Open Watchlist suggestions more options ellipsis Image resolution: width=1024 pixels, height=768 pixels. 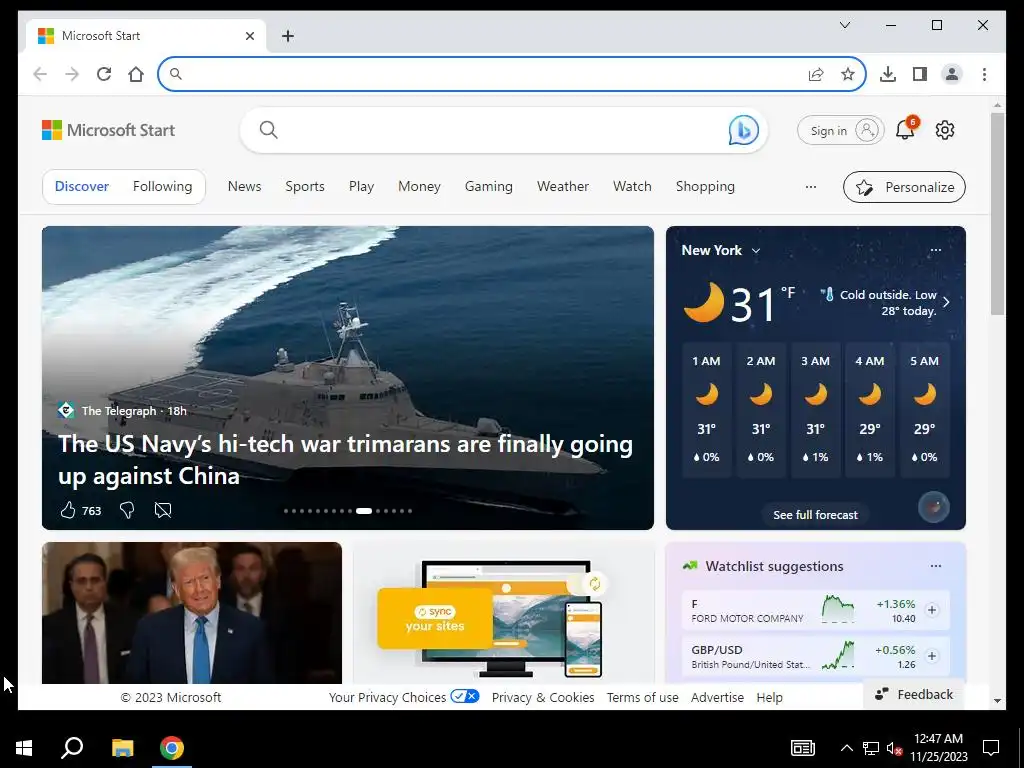pyautogui.click(x=936, y=566)
